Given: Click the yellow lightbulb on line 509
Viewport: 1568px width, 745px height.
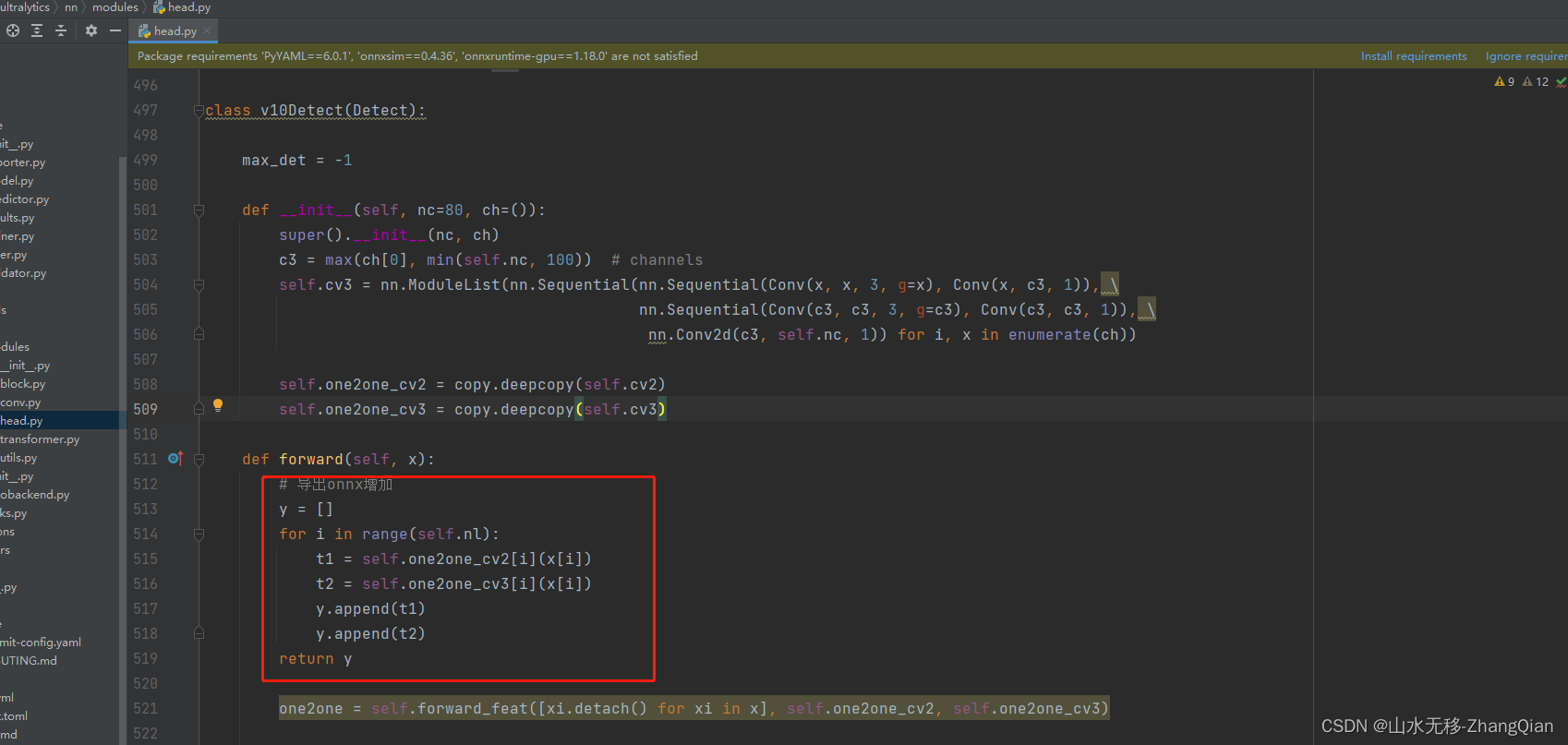Looking at the screenshot, I should coord(218,405).
